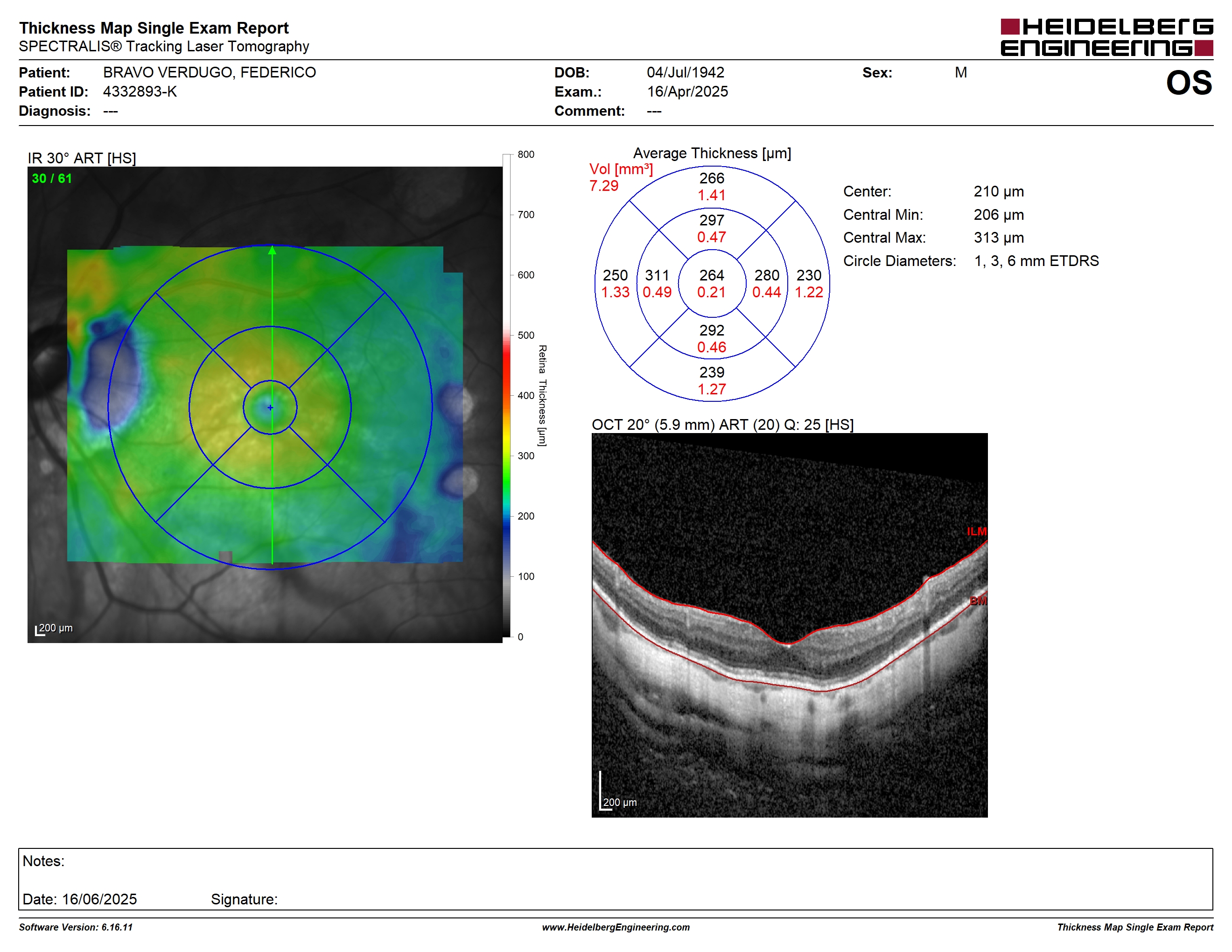Click the Thickness Map Single Exam Report heading
Screen dimensions: 1232x952
[154, 28]
